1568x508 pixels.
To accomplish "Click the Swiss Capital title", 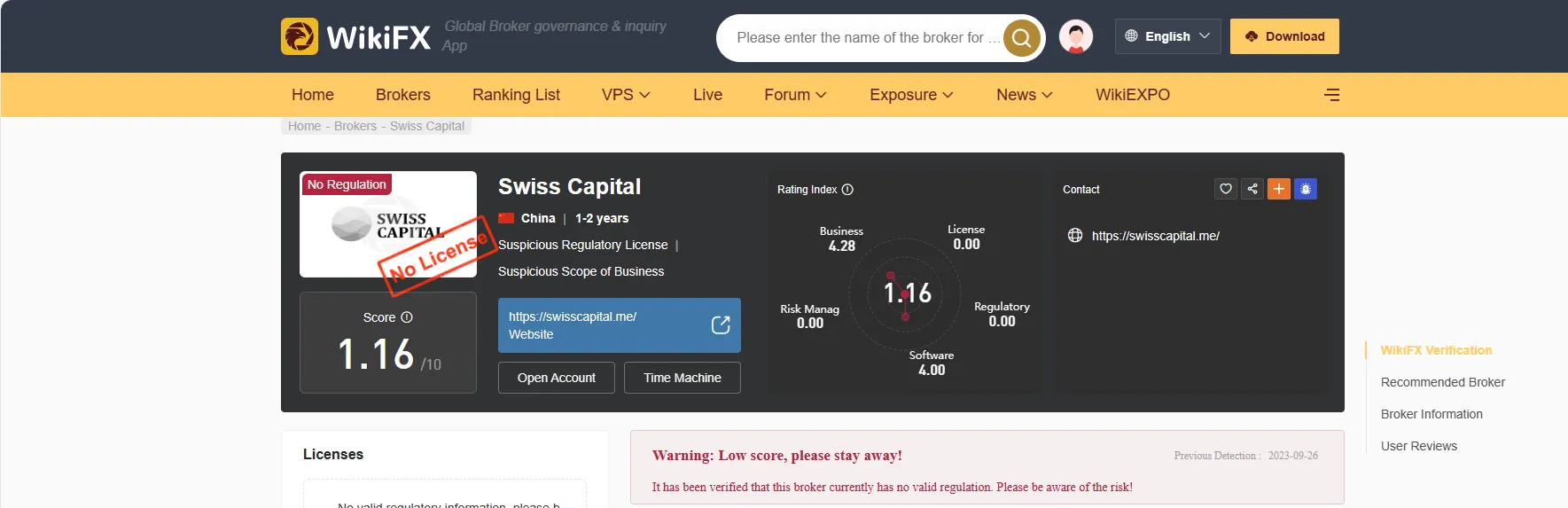I will tap(569, 186).
